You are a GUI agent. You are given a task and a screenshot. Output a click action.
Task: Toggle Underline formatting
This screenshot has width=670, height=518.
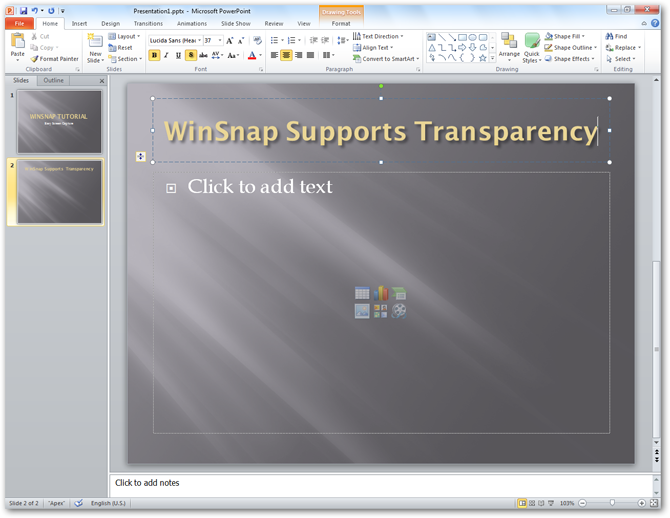coord(178,55)
